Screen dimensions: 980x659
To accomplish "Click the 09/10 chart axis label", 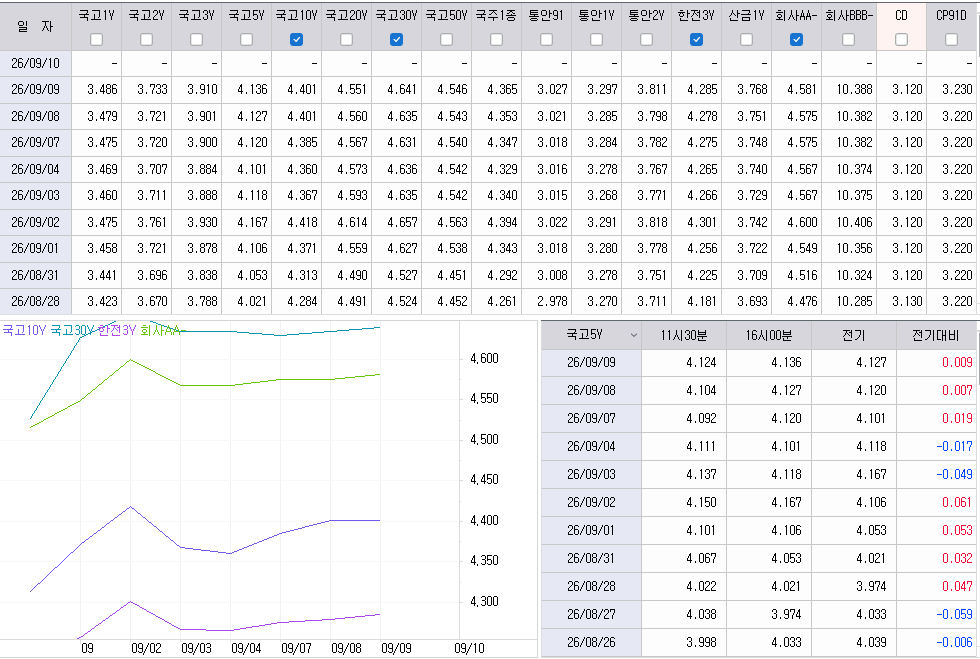I will (469, 648).
